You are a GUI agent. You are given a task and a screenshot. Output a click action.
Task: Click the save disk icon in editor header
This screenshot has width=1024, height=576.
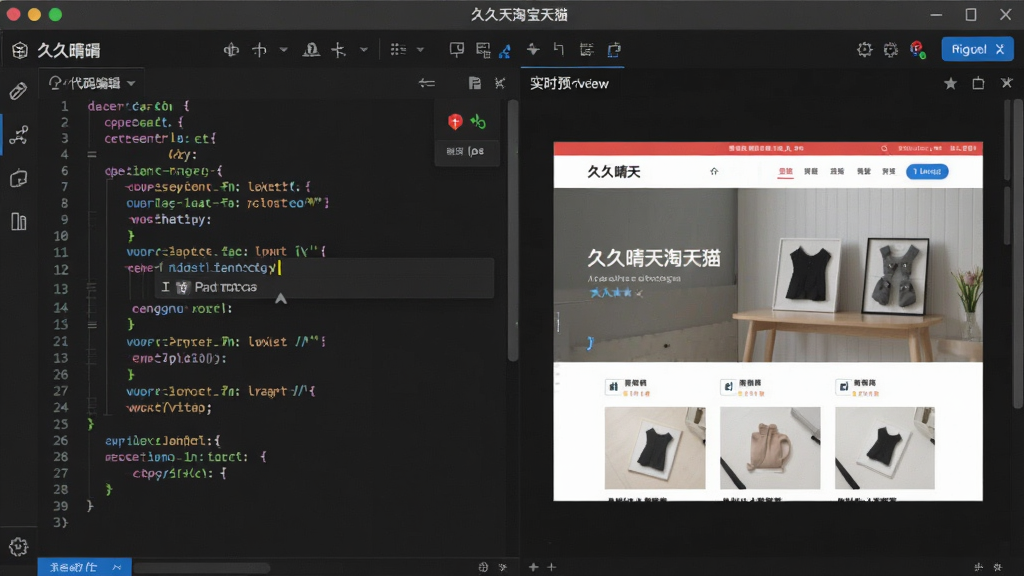[x=475, y=83]
